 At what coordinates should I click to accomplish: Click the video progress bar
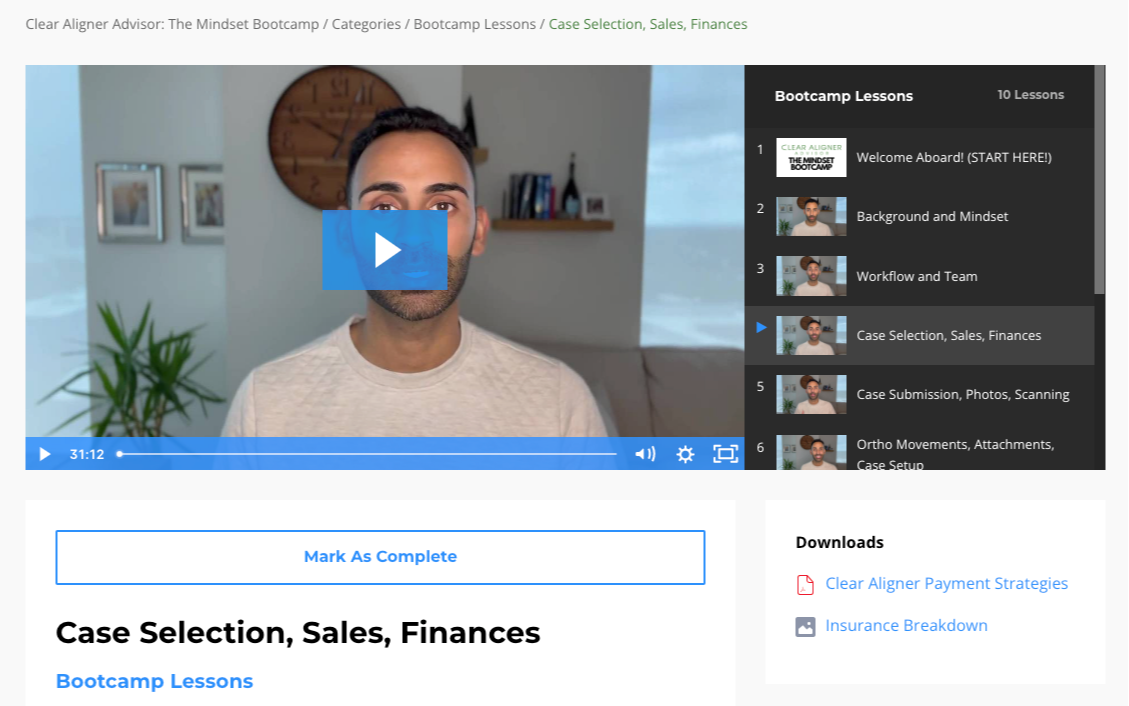(x=368, y=454)
